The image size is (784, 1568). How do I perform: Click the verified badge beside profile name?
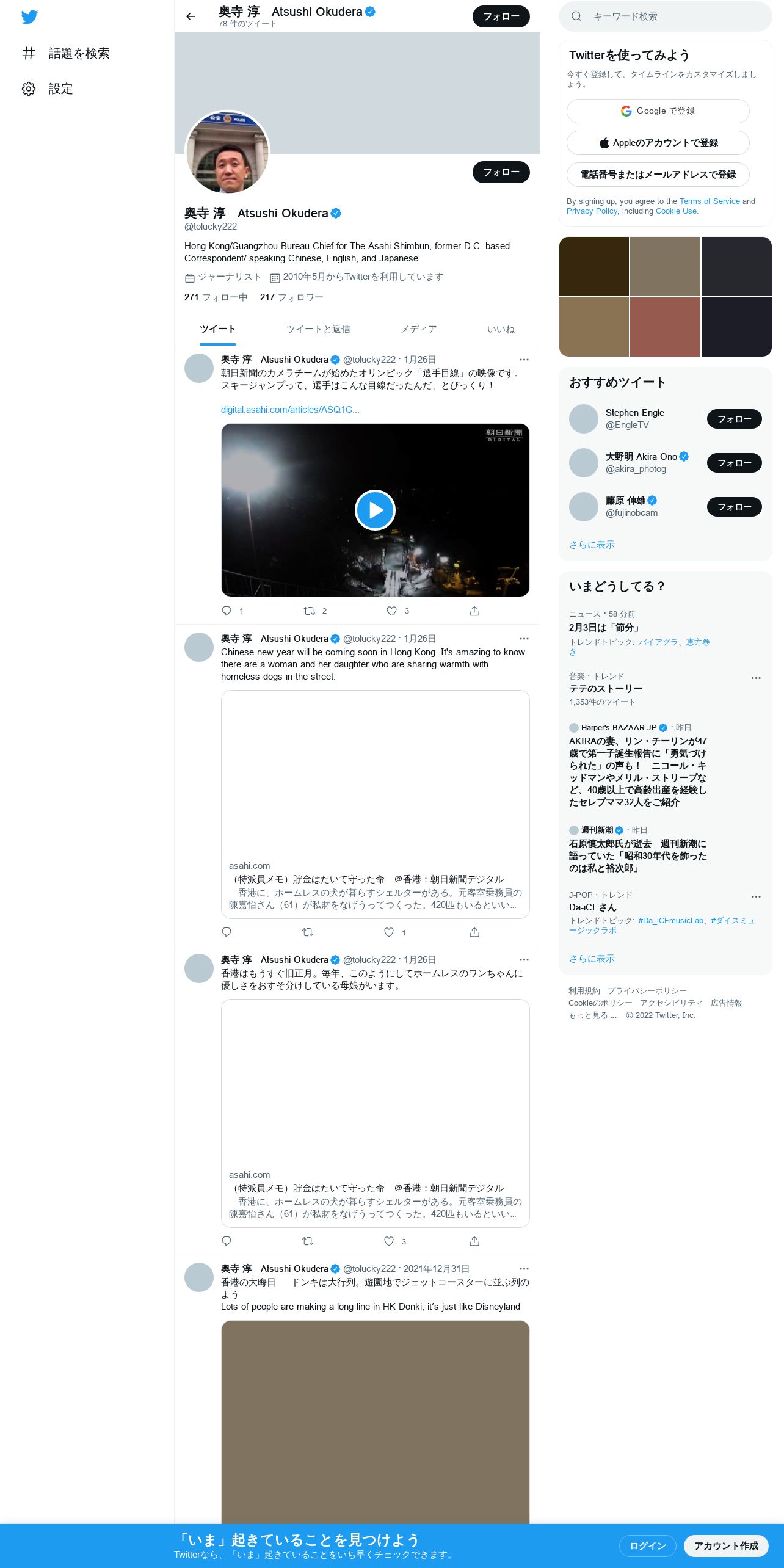click(x=336, y=213)
